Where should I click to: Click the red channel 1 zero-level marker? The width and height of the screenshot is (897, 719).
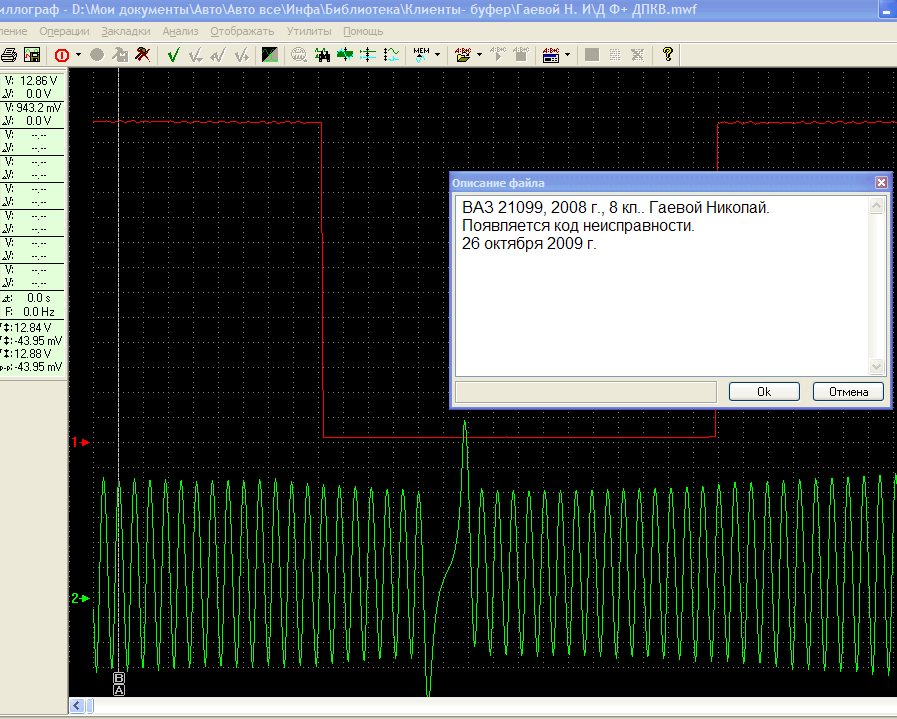pyautogui.click(x=81, y=442)
